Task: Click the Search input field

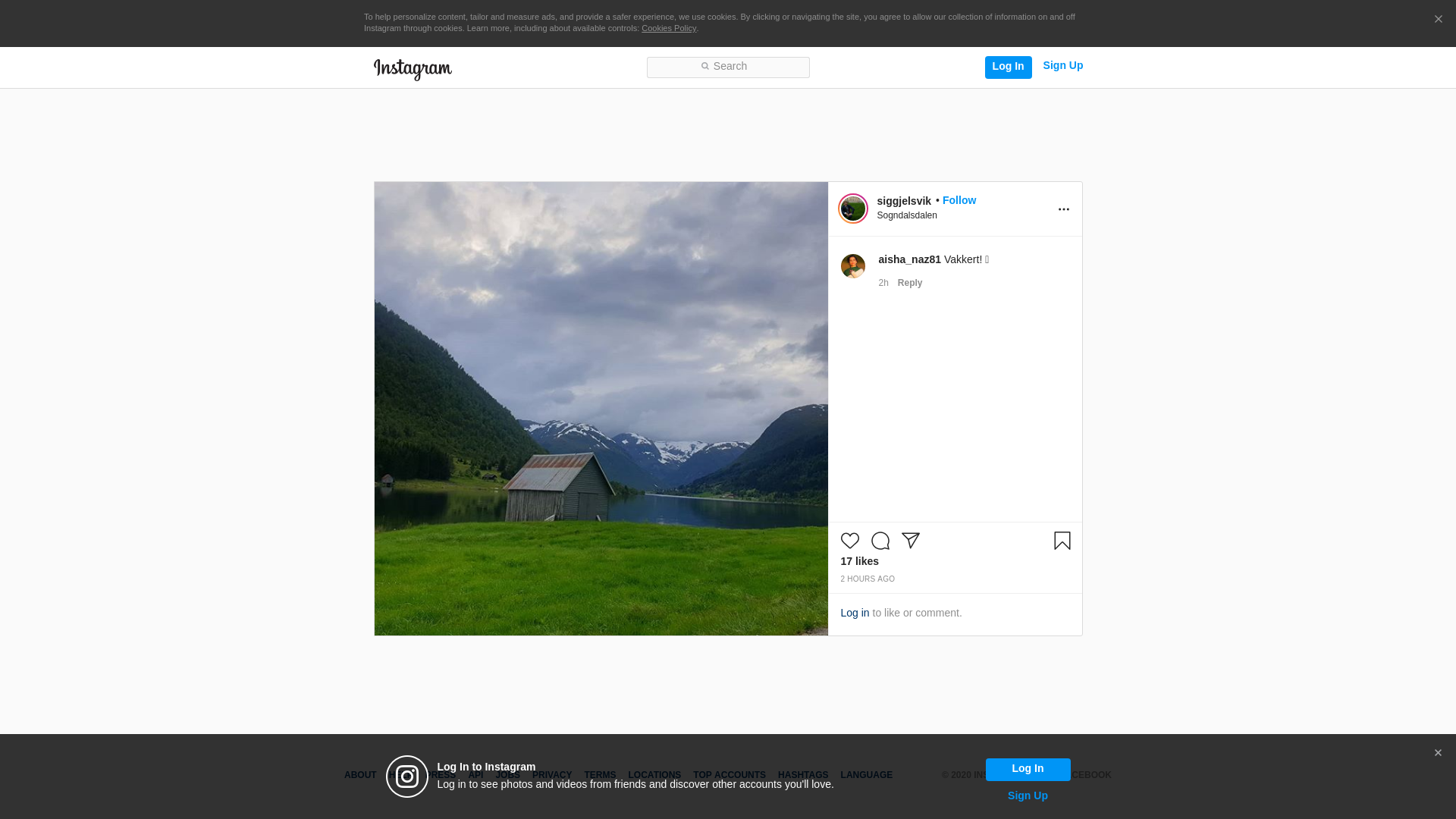Action: pyautogui.click(x=728, y=67)
